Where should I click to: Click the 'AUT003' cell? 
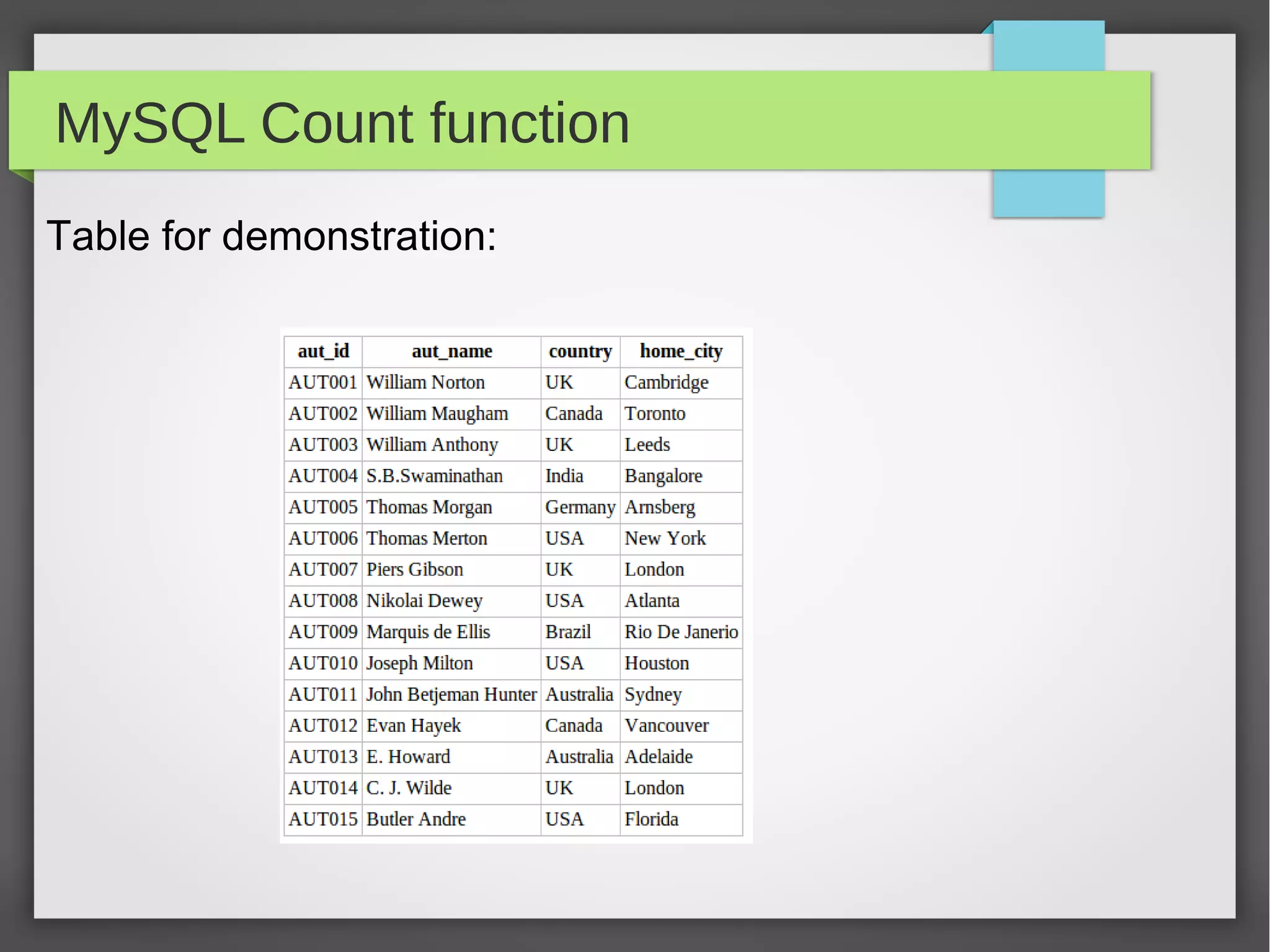pyautogui.click(x=323, y=445)
